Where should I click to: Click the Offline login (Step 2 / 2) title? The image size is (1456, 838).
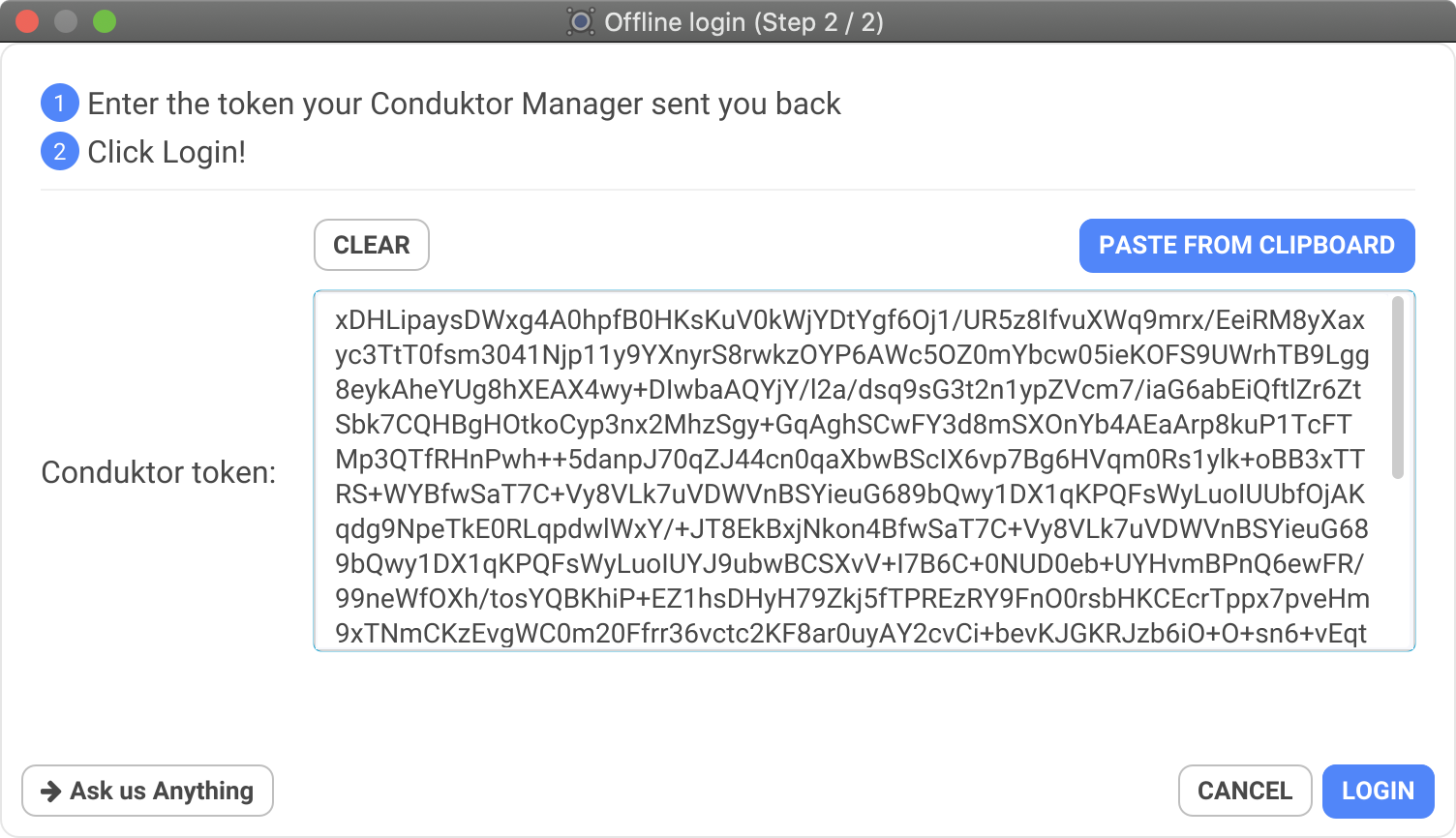pyautogui.click(x=743, y=21)
